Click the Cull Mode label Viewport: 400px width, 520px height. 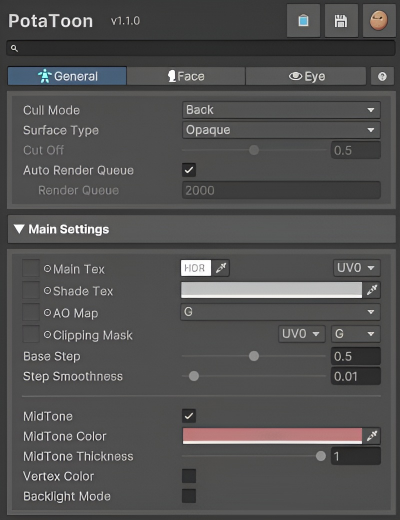click(51, 110)
